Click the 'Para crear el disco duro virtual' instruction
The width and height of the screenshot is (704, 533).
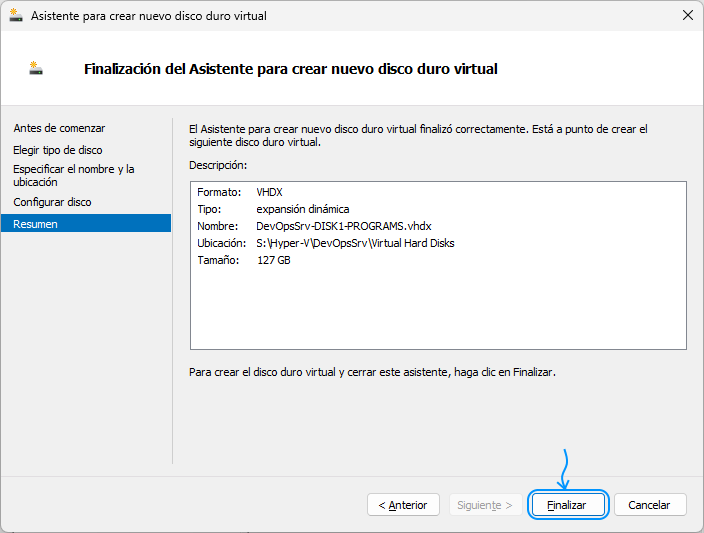372,372
